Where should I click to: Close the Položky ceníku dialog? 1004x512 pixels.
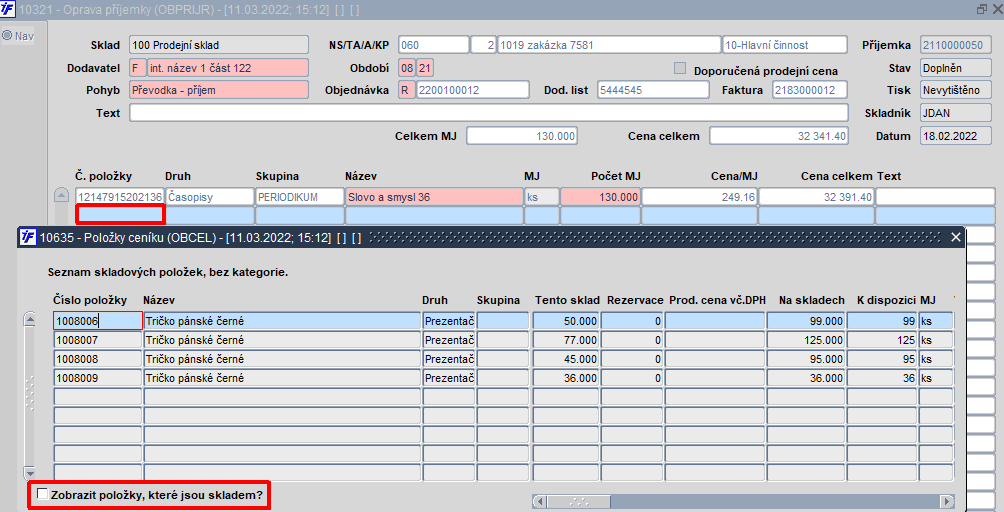click(956, 237)
